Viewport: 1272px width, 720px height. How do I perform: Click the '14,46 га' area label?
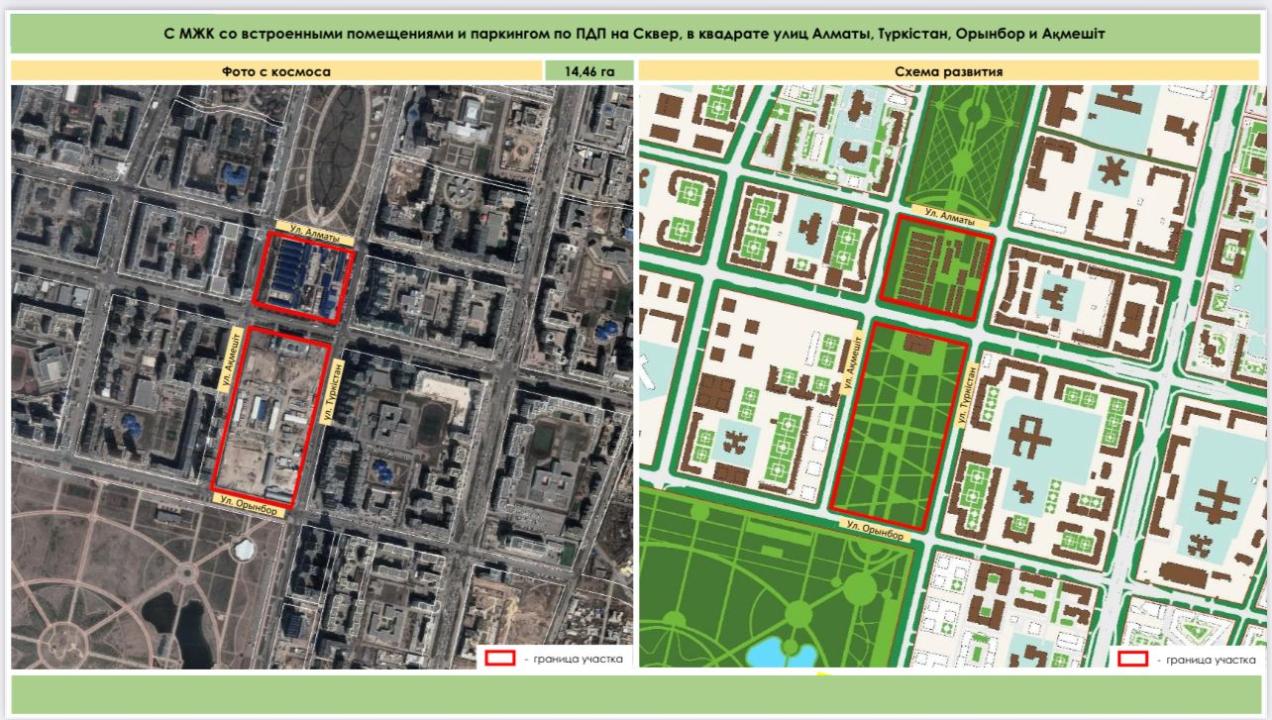[x=589, y=71]
